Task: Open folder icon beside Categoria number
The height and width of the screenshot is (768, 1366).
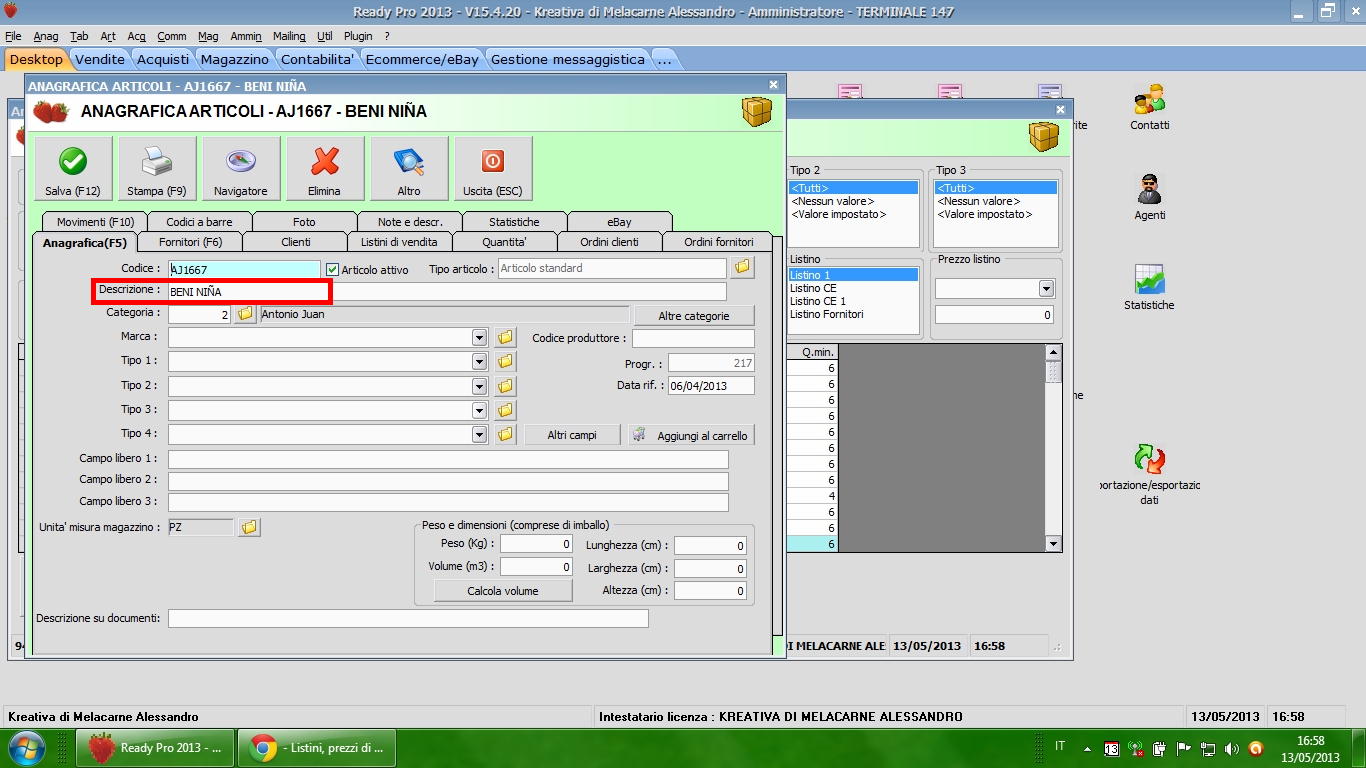Action: coord(245,314)
